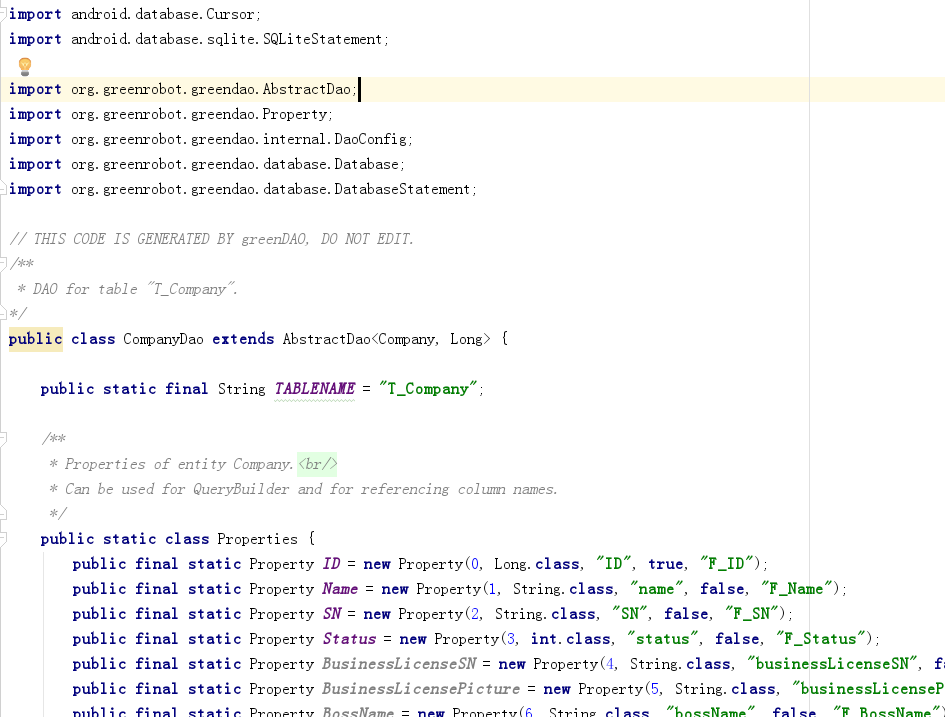
Task: Click the 'THIS CODE IS GENERATED BY greenDAO' comment
Action: point(212,239)
